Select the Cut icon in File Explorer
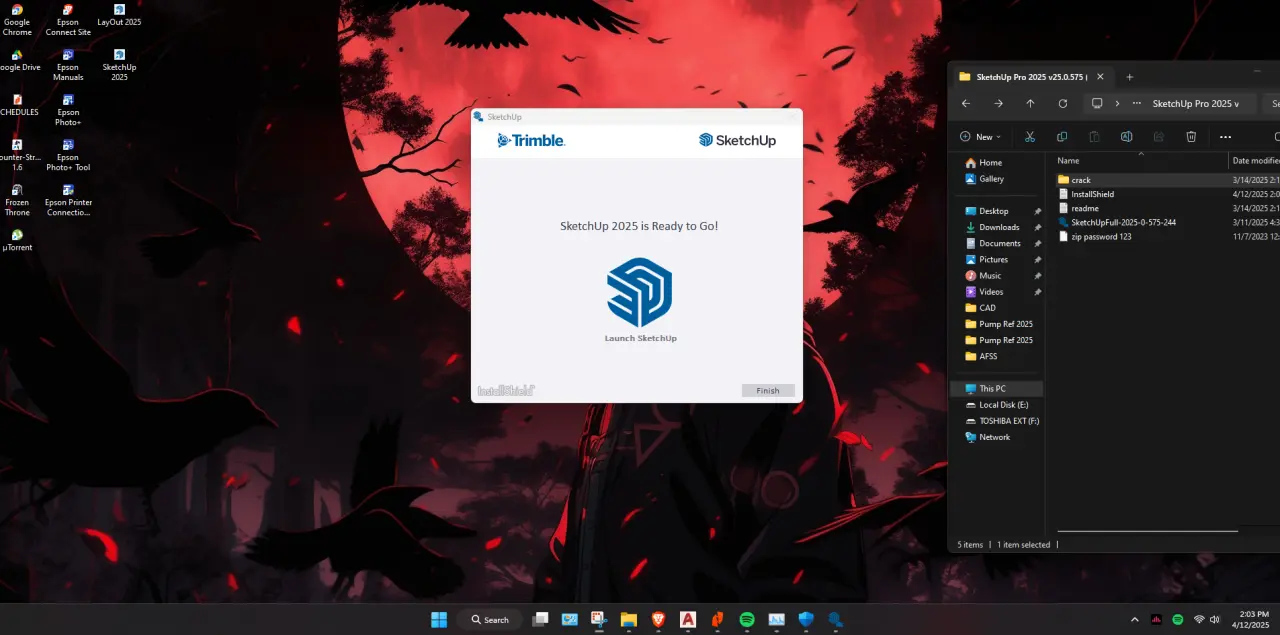This screenshot has width=1280, height=635. tap(1030, 137)
